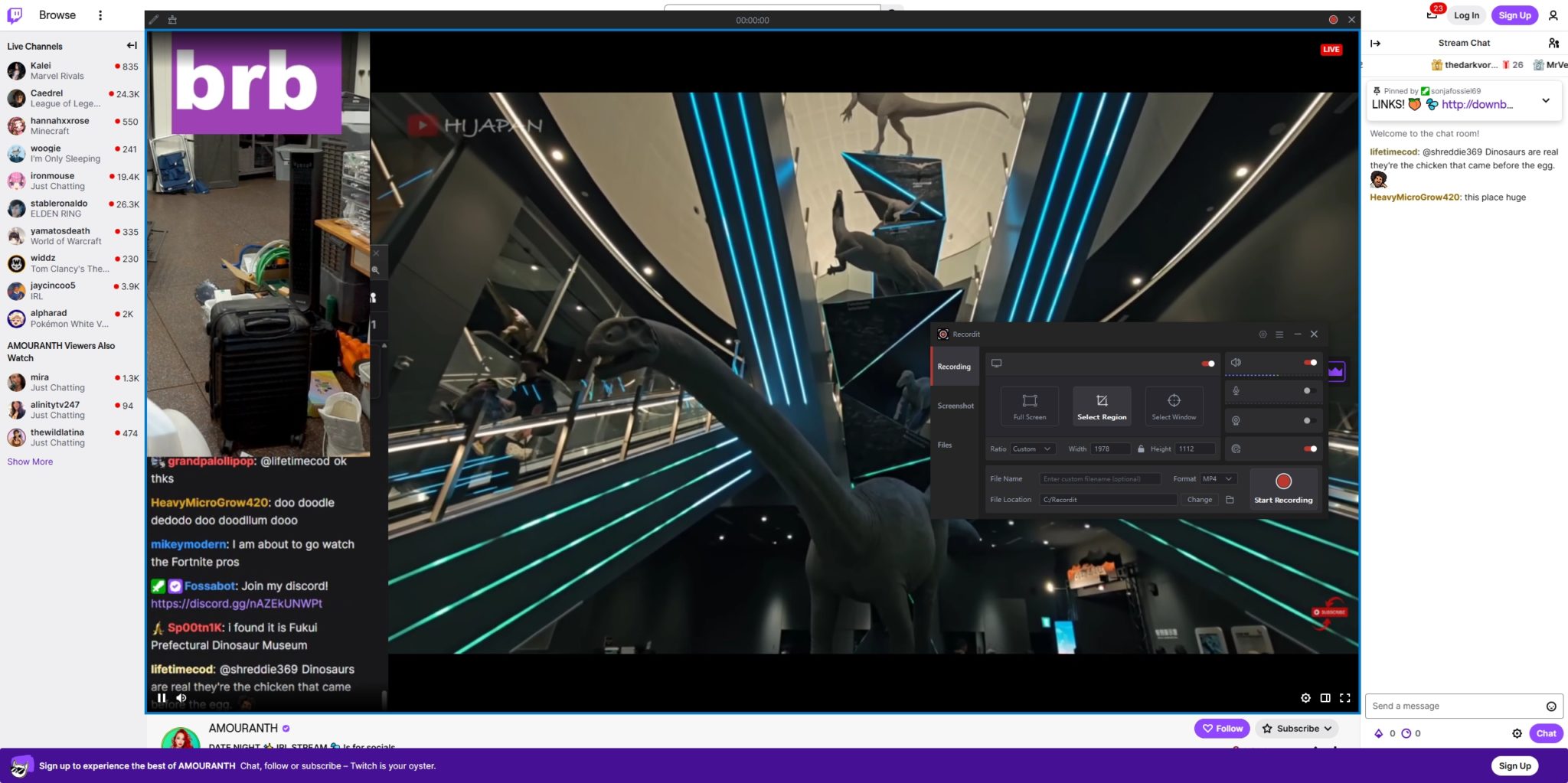Open the emote picker in chat box
This screenshot has width=1568, height=783.
(1550, 706)
